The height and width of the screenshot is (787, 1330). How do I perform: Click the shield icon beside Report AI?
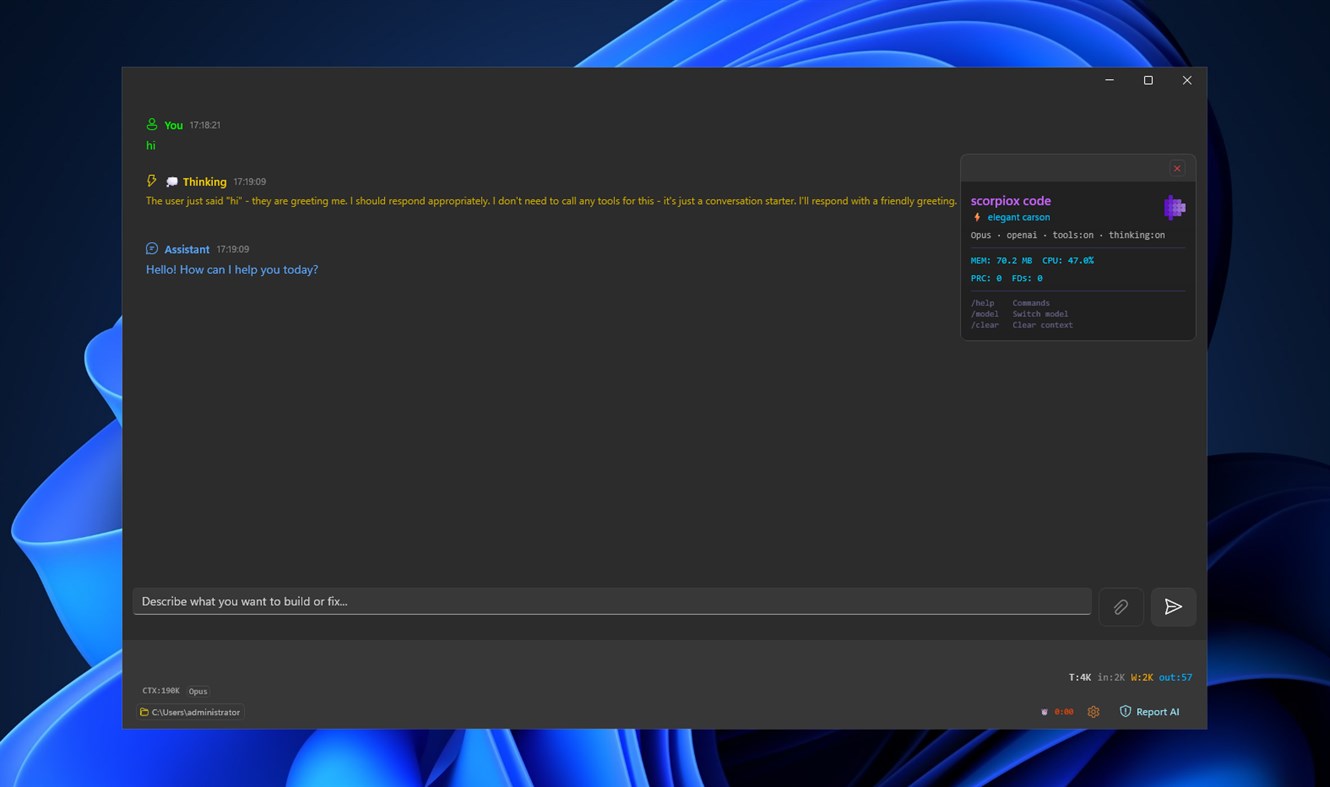(x=1125, y=712)
